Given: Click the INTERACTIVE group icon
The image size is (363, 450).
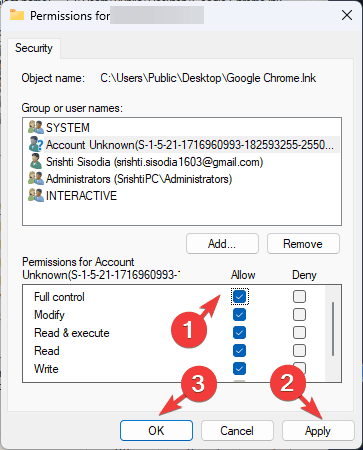Looking at the screenshot, I should click(x=36, y=196).
